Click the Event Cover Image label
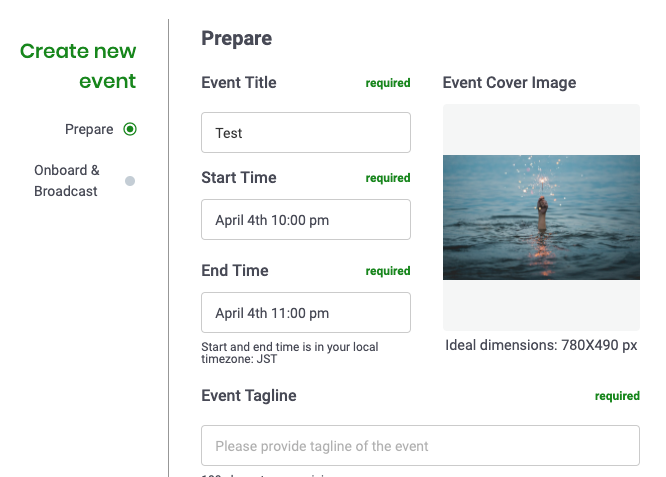The height and width of the screenshot is (477, 666). pos(509,82)
